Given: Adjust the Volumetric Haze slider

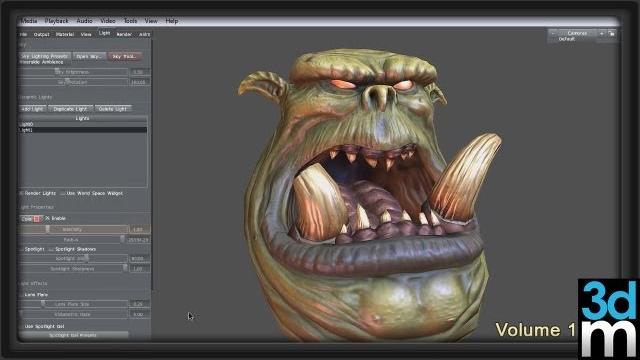Looking at the screenshot, I should [73, 315].
